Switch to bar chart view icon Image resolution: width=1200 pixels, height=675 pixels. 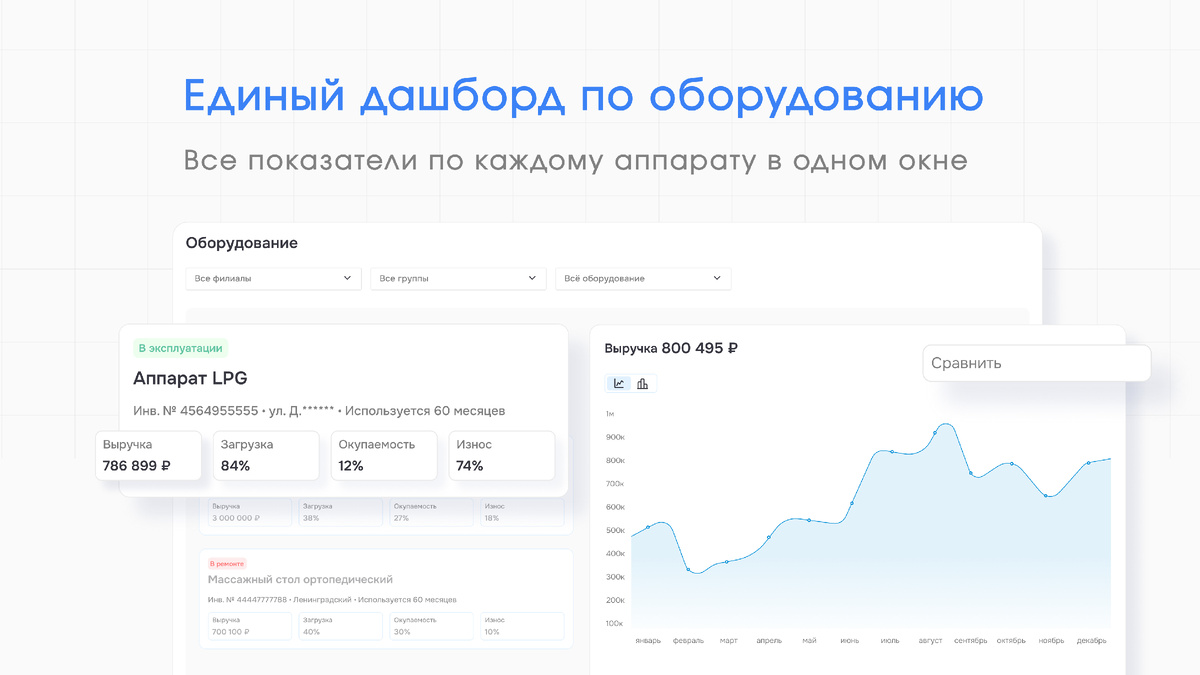click(643, 383)
